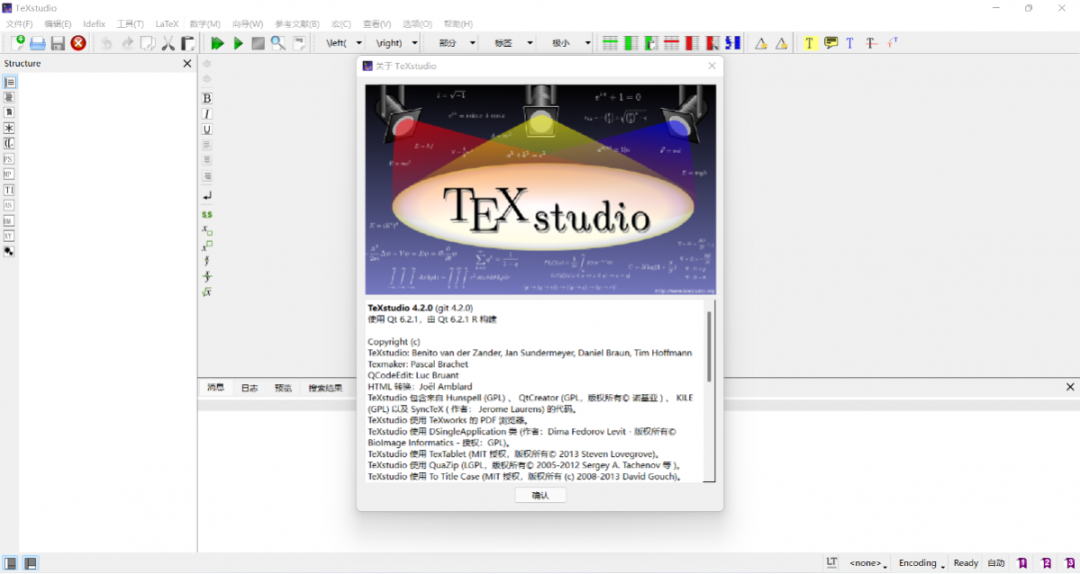Apply italic with the I icon

(207, 114)
